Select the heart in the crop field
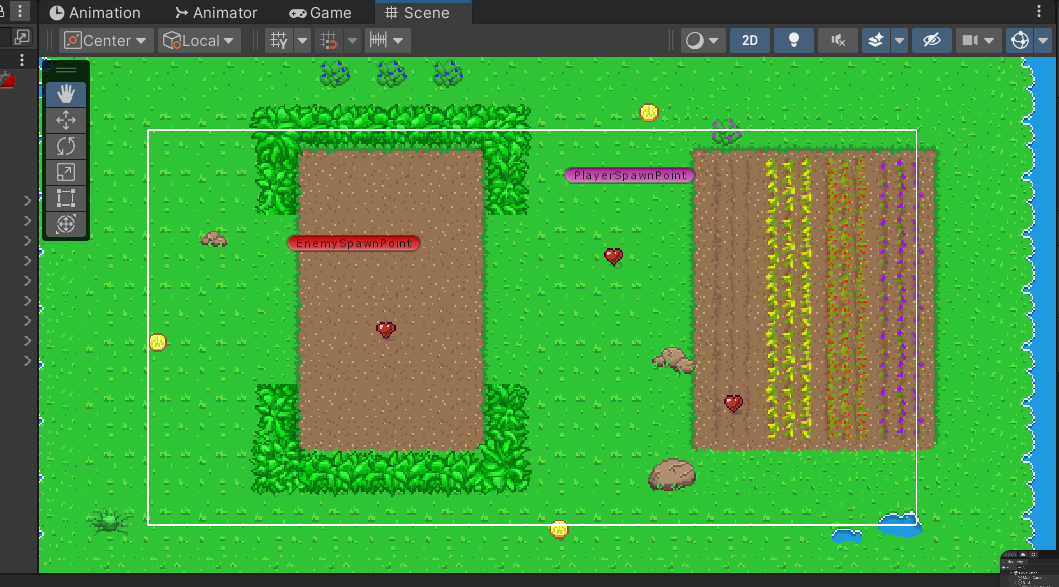 pos(733,403)
